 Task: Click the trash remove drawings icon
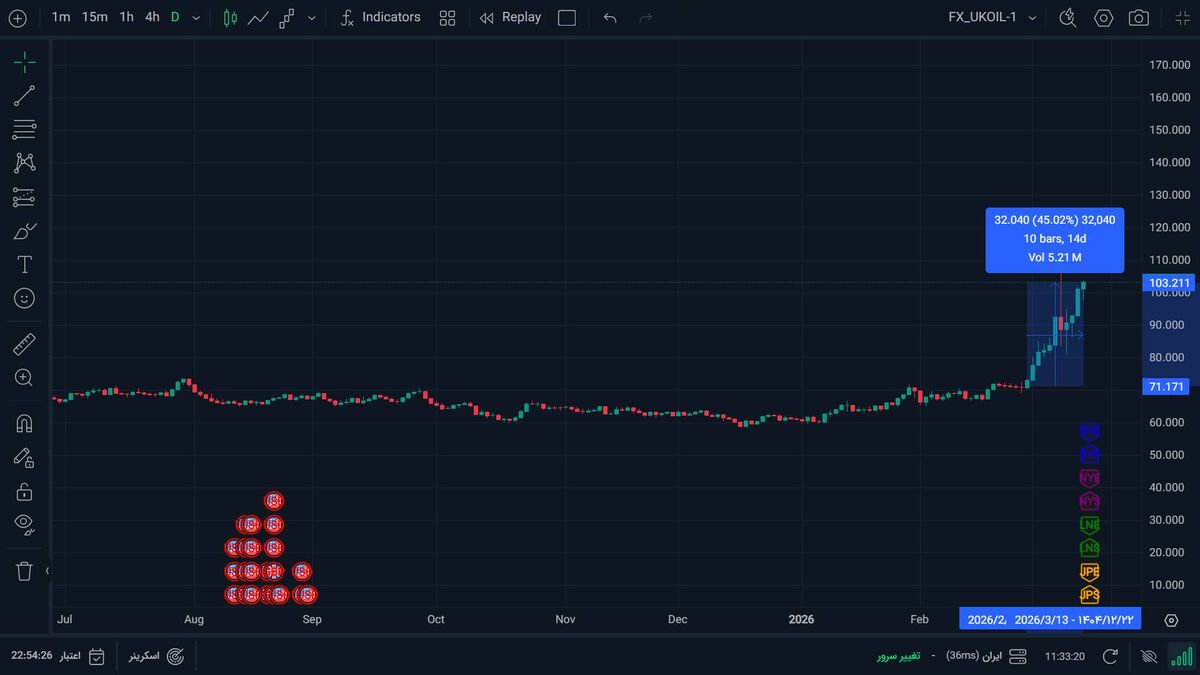[25, 571]
